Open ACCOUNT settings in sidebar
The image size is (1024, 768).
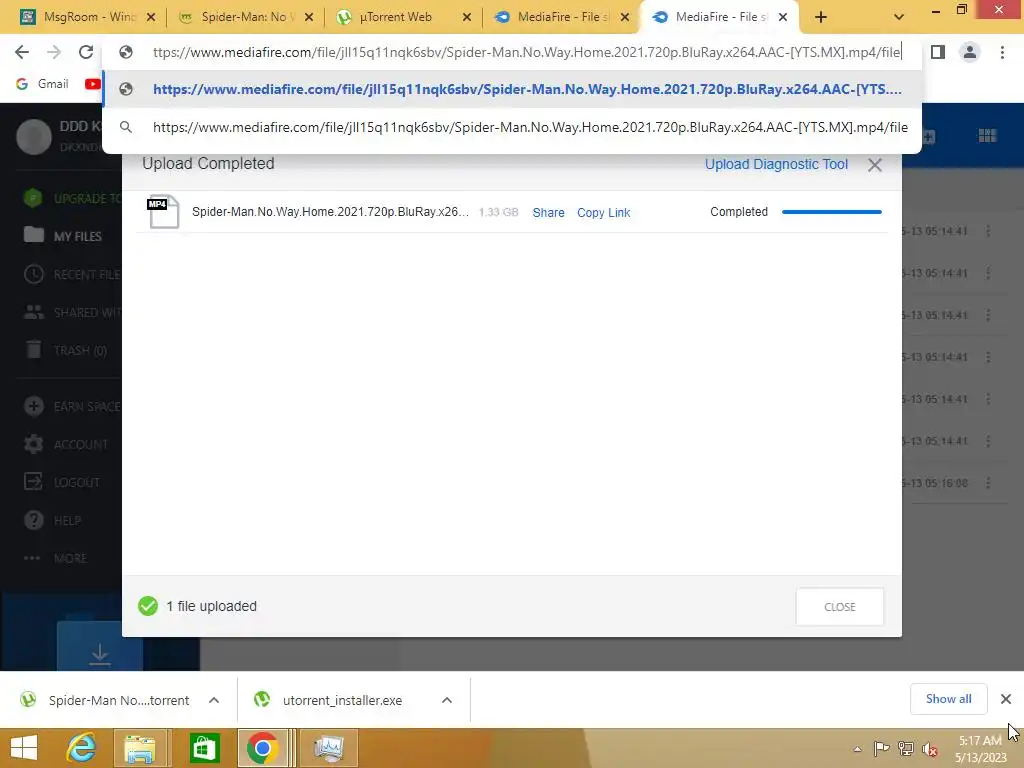pos(65,444)
